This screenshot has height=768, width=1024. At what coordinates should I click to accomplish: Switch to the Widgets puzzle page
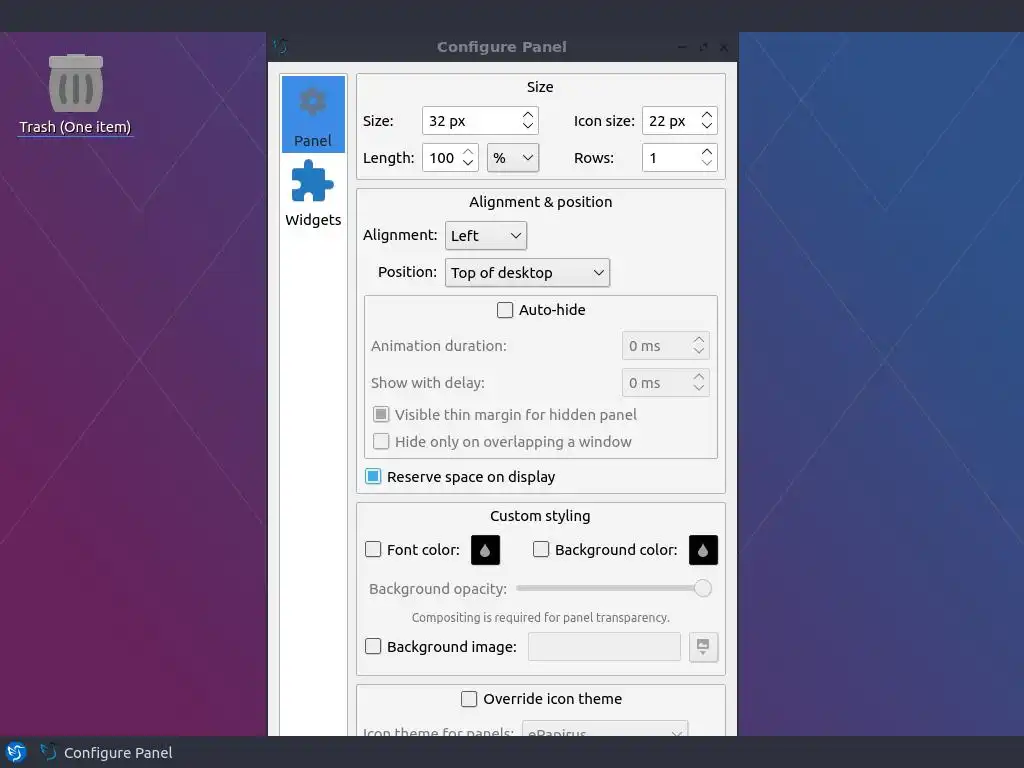tap(313, 193)
